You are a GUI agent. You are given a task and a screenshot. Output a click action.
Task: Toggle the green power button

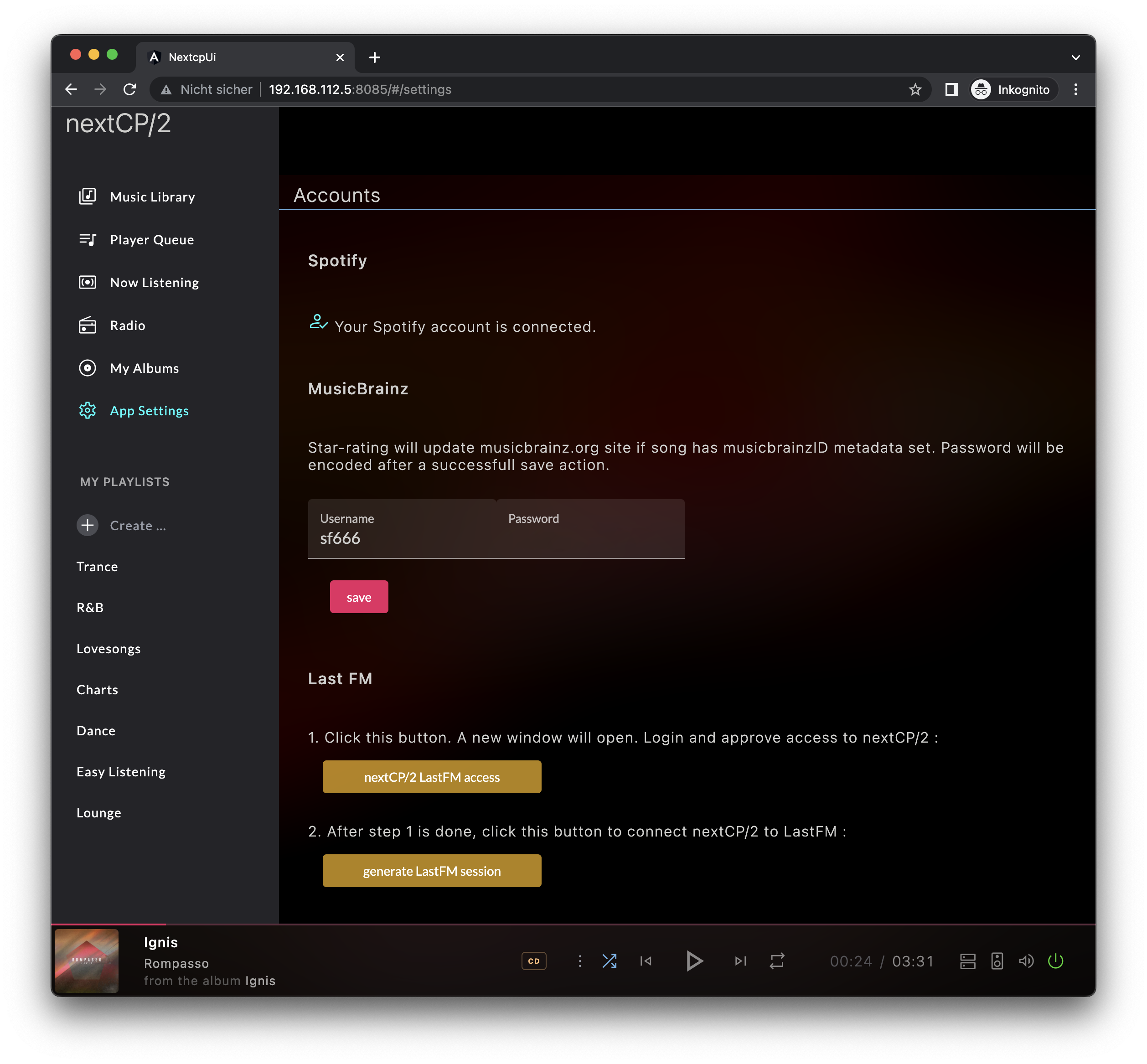(1055, 961)
